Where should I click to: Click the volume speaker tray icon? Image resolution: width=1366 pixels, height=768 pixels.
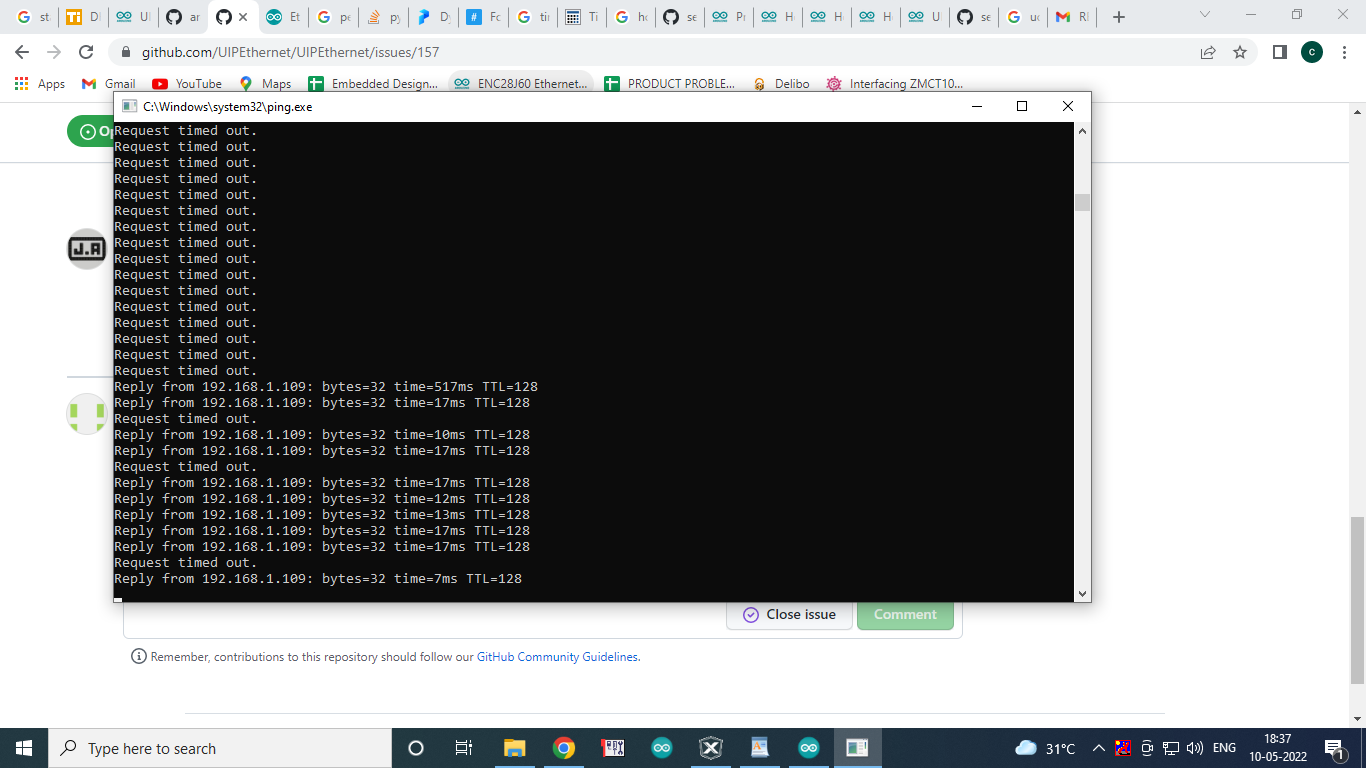click(x=1194, y=748)
